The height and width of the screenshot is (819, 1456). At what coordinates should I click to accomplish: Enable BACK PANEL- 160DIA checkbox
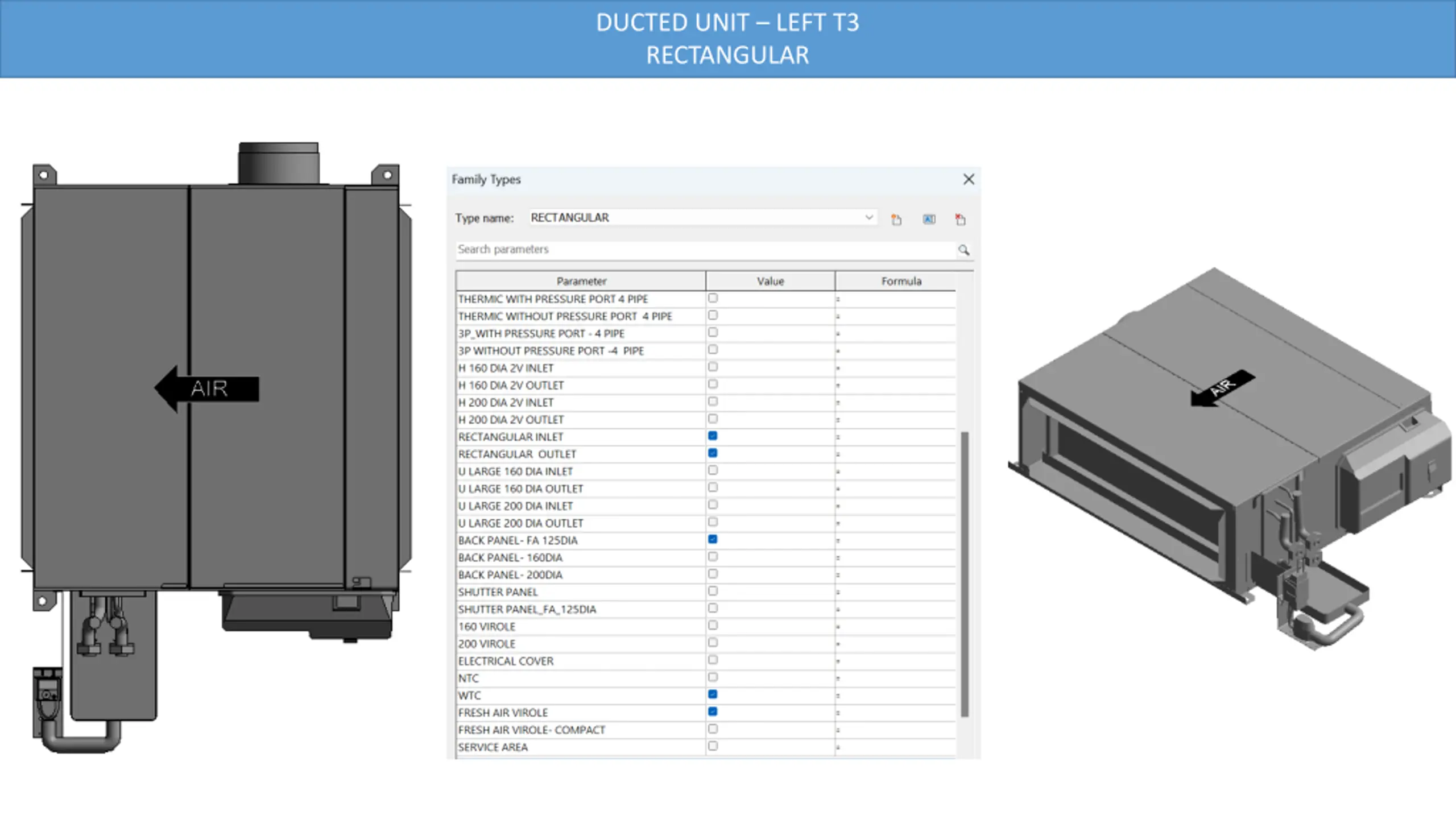(713, 556)
